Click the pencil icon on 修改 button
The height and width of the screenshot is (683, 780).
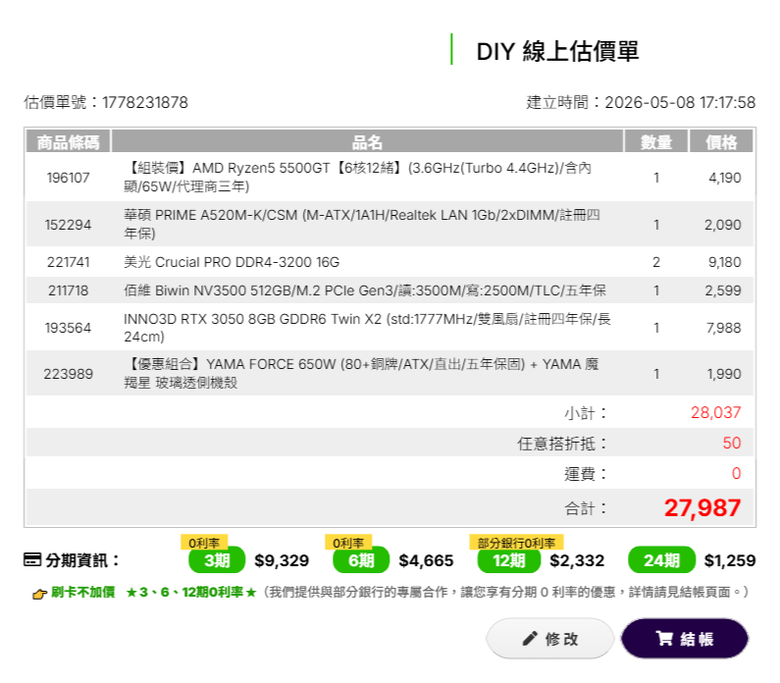coord(530,638)
